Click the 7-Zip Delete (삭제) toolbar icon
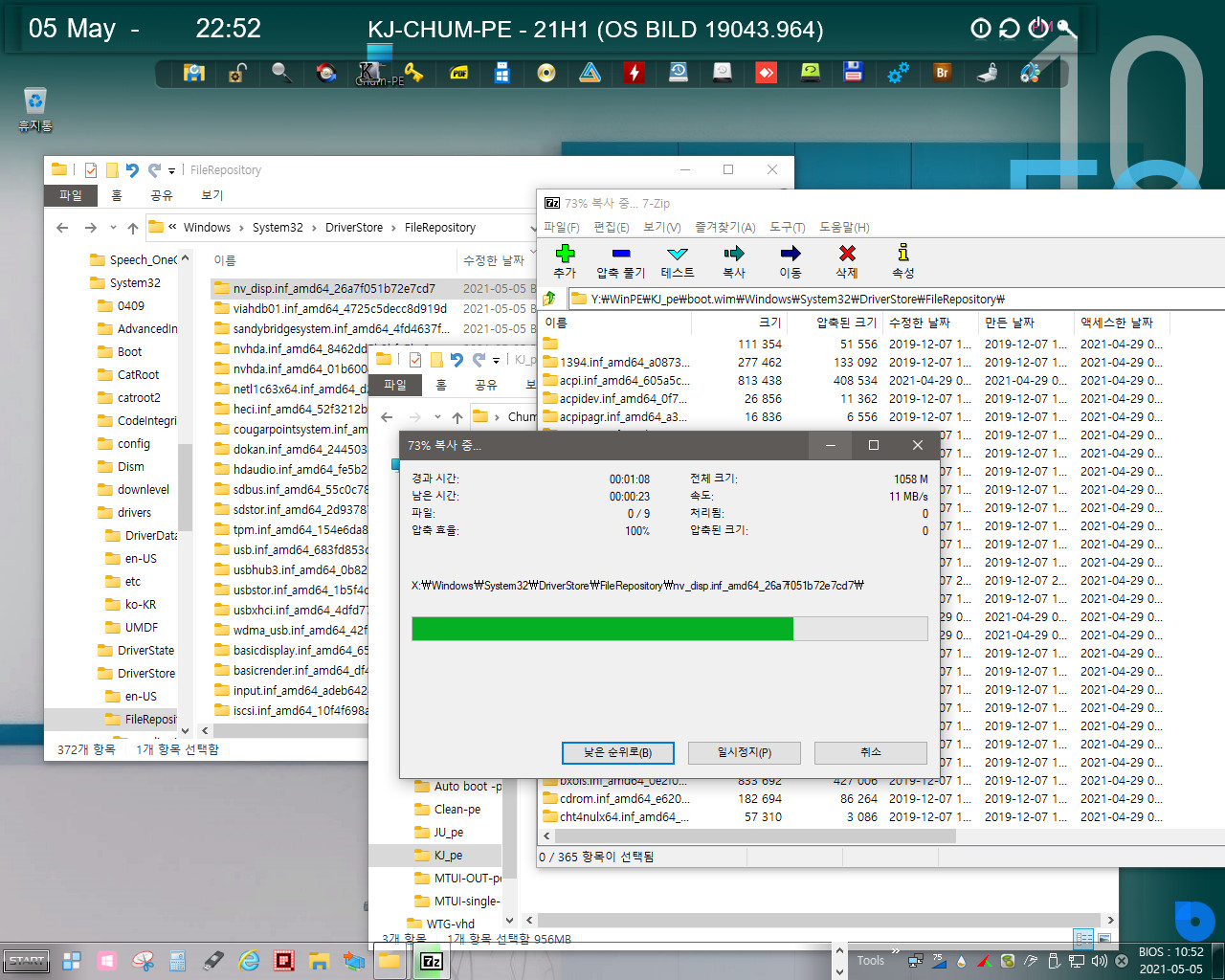The height and width of the screenshot is (980, 1225). tap(847, 254)
